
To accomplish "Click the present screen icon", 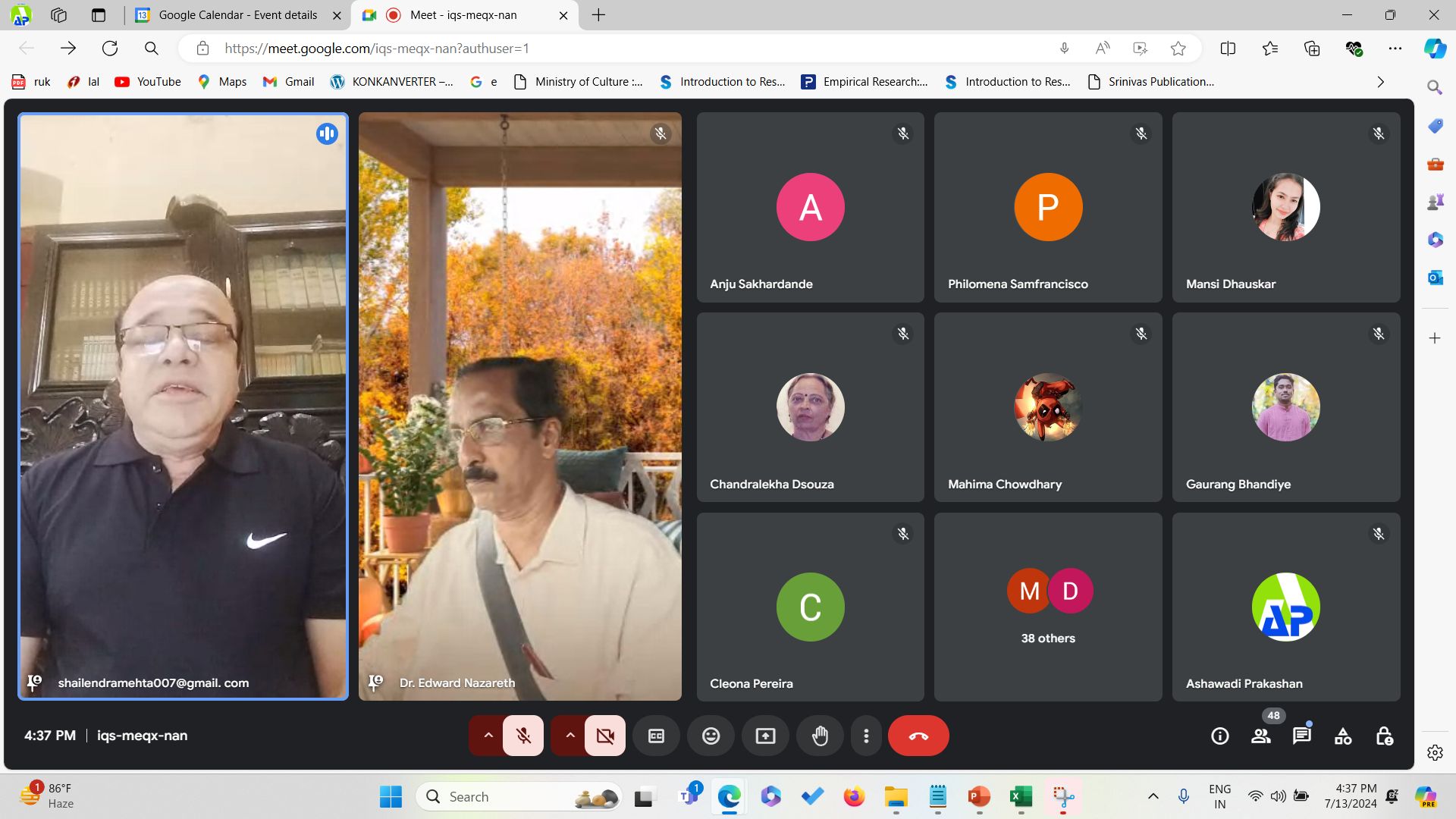I will pos(765,736).
